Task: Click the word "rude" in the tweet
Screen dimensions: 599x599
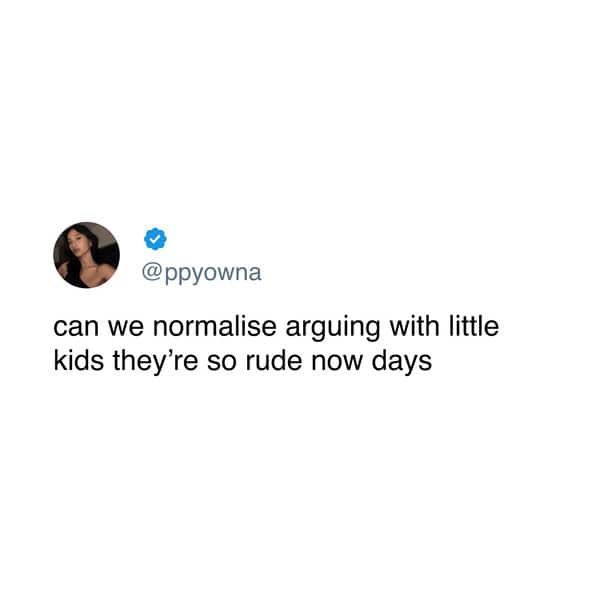Action: pos(274,361)
